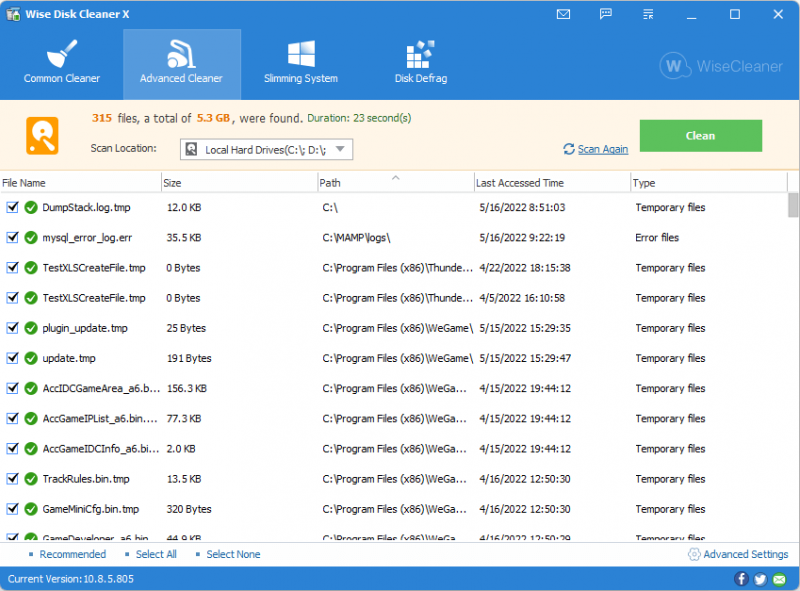Screen dimensions: 800x591
Task: Uncheck the mysql_error_log.err checkbox
Action: 13,237
